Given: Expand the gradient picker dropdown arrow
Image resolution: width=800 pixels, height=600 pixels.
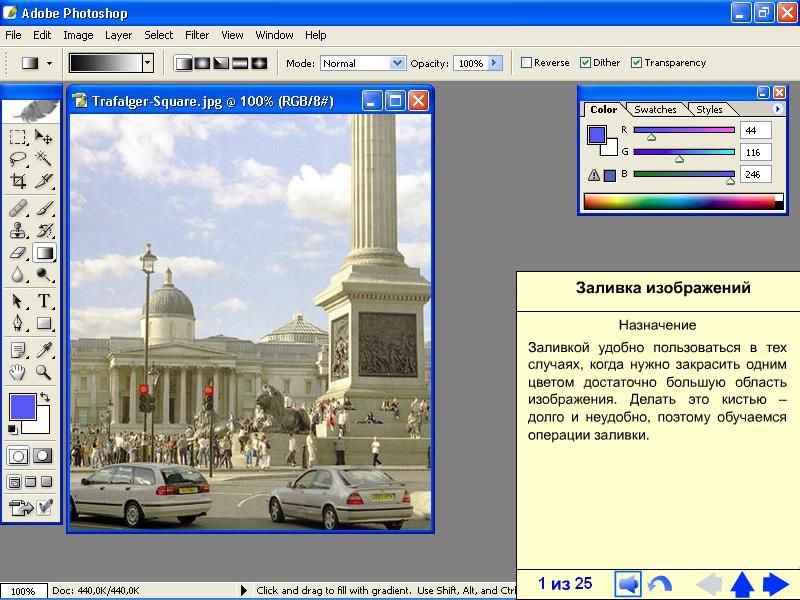Looking at the screenshot, I should tap(148, 63).
